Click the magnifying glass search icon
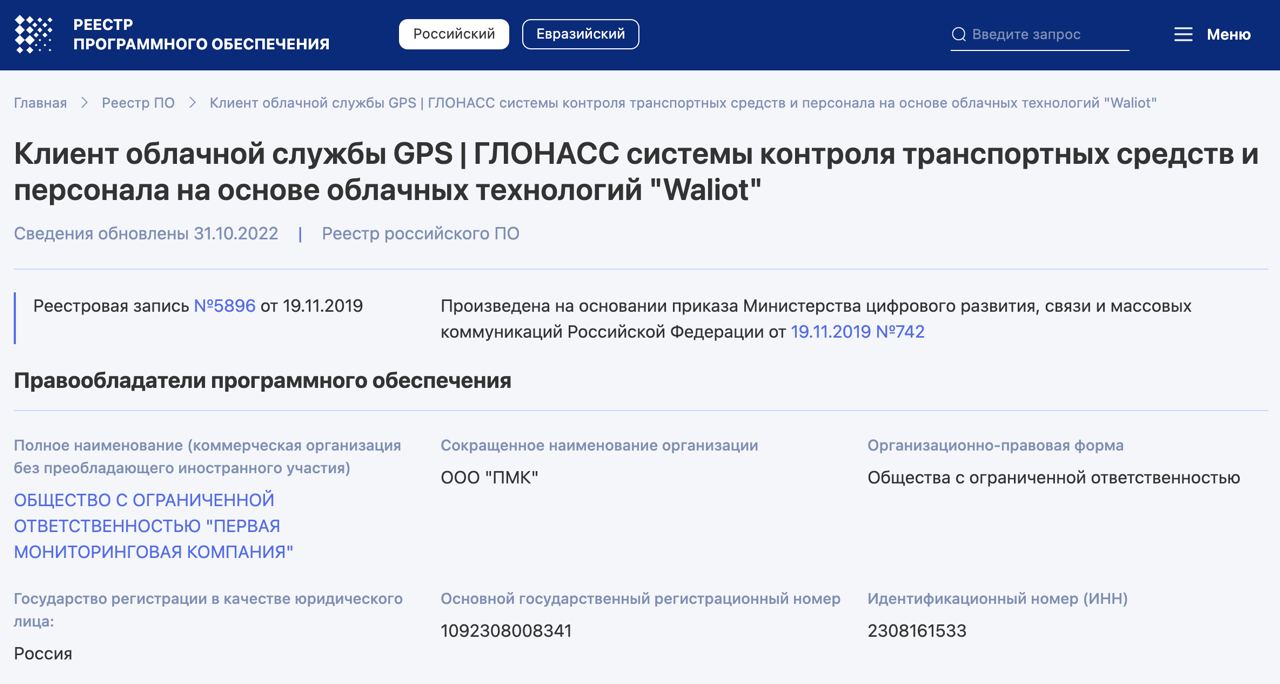Viewport: 1280px width, 684px height. tap(959, 34)
